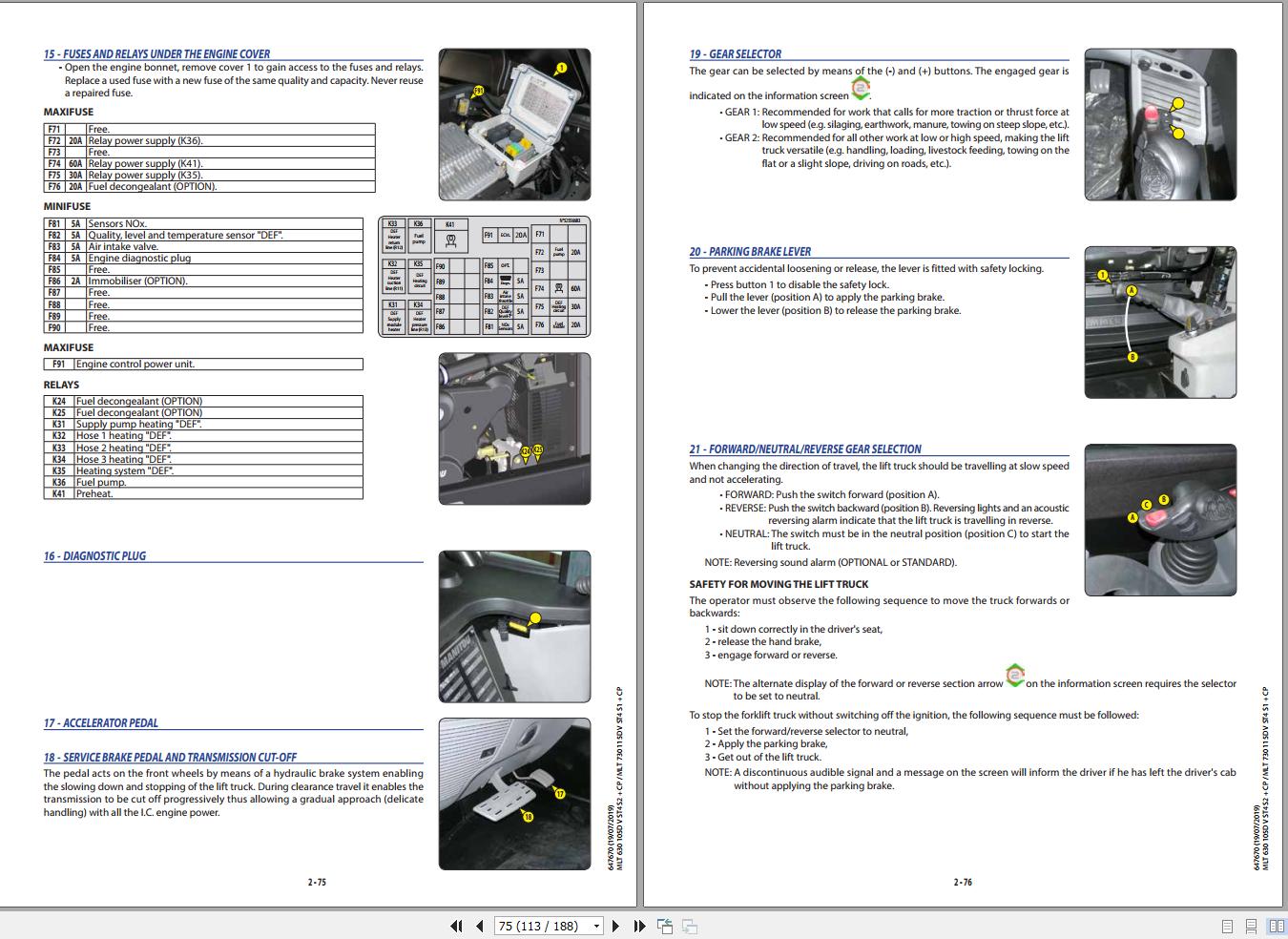Toggle the two-page side-by-side layout

[1276, 925]
